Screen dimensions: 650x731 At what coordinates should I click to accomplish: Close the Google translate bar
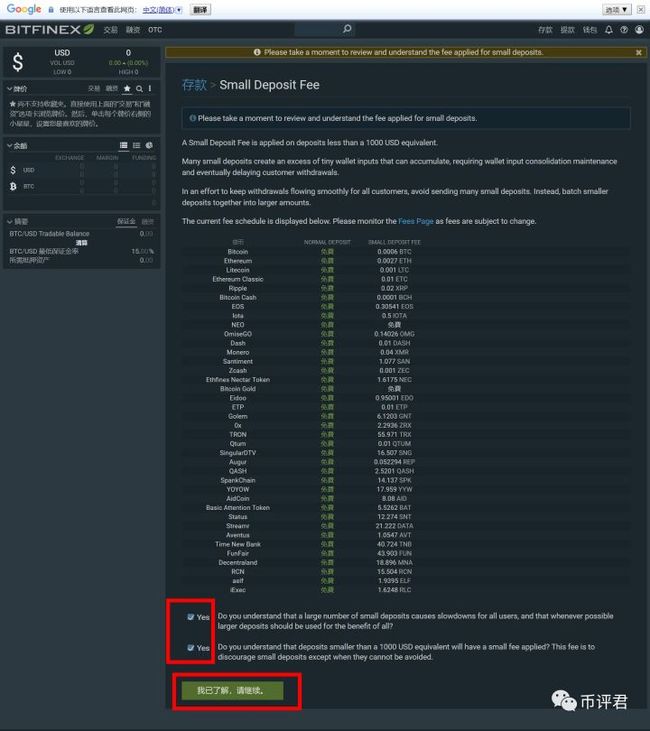(641, 9)
